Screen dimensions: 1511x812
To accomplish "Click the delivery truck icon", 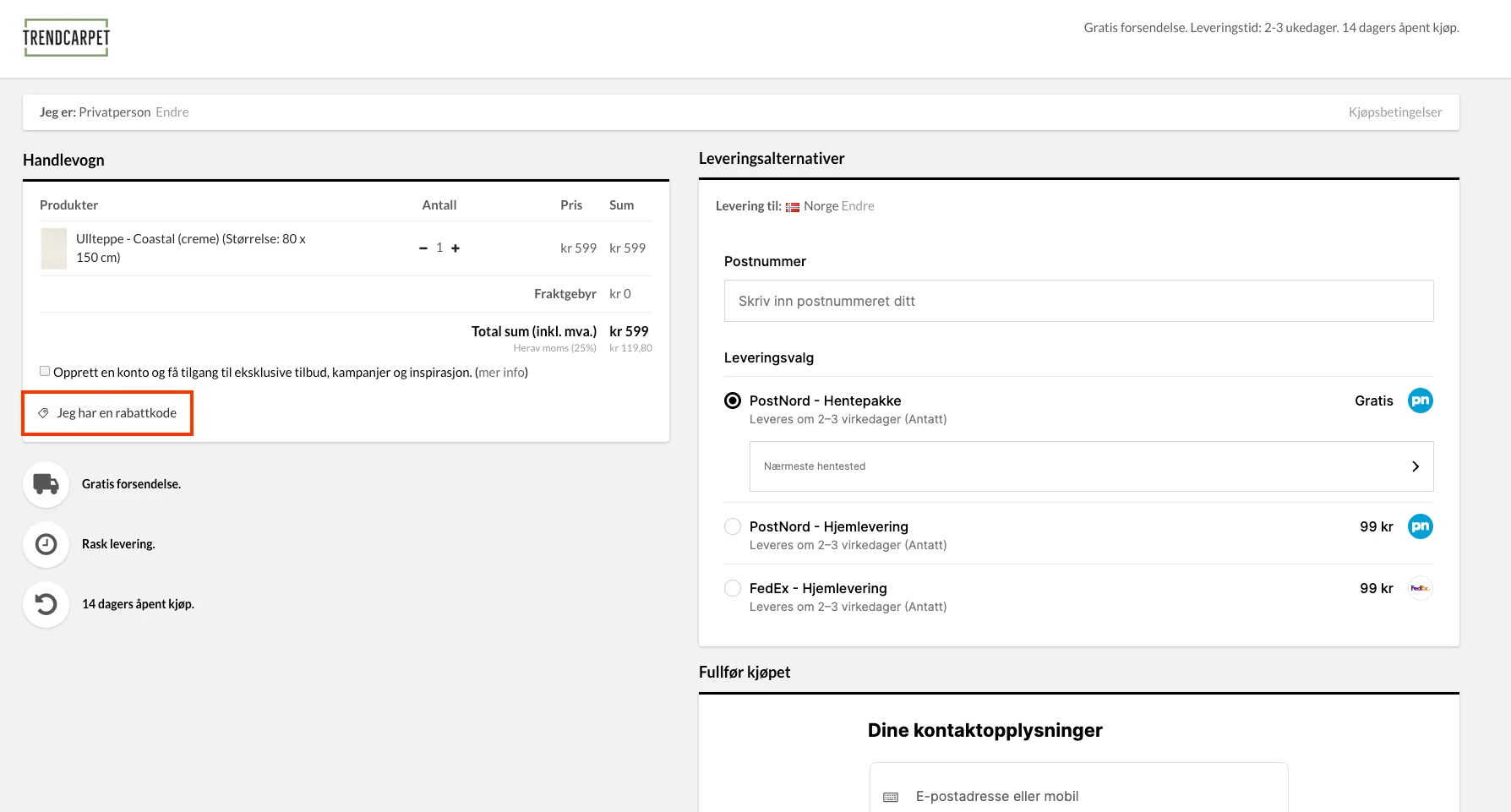I will pos(46,484).
